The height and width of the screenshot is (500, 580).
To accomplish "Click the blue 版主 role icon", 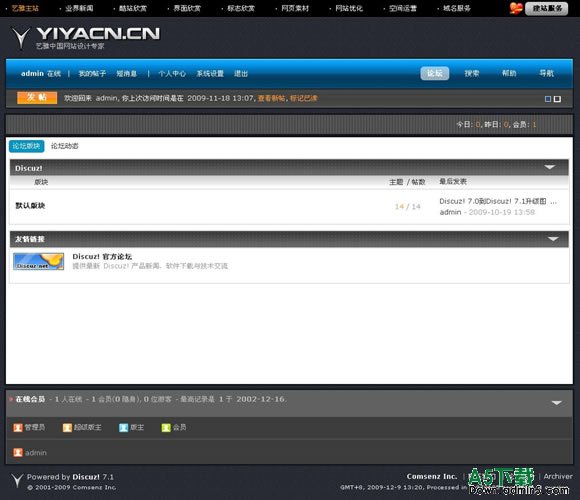I will click(x=123, y=428).
